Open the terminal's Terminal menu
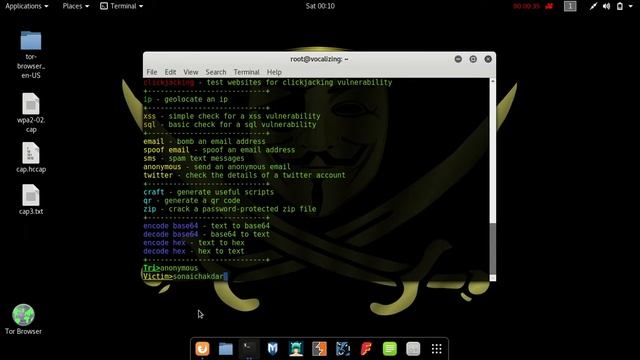Screen dimensions: 640x360 pyautogui.click(x=246, y=72)
